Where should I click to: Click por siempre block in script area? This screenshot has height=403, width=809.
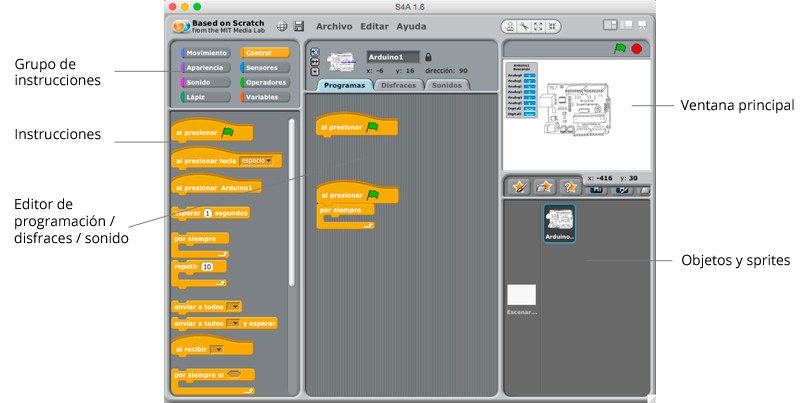(x=346, y=216)
